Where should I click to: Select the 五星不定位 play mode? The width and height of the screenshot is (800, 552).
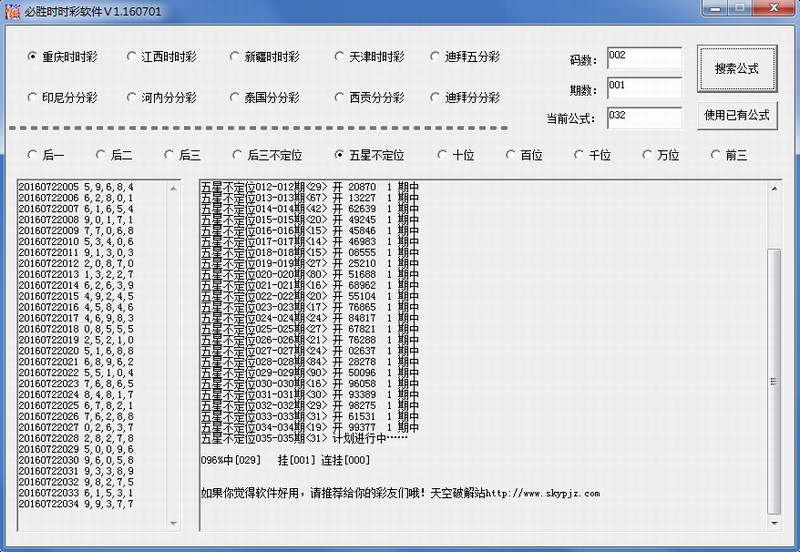340,155
